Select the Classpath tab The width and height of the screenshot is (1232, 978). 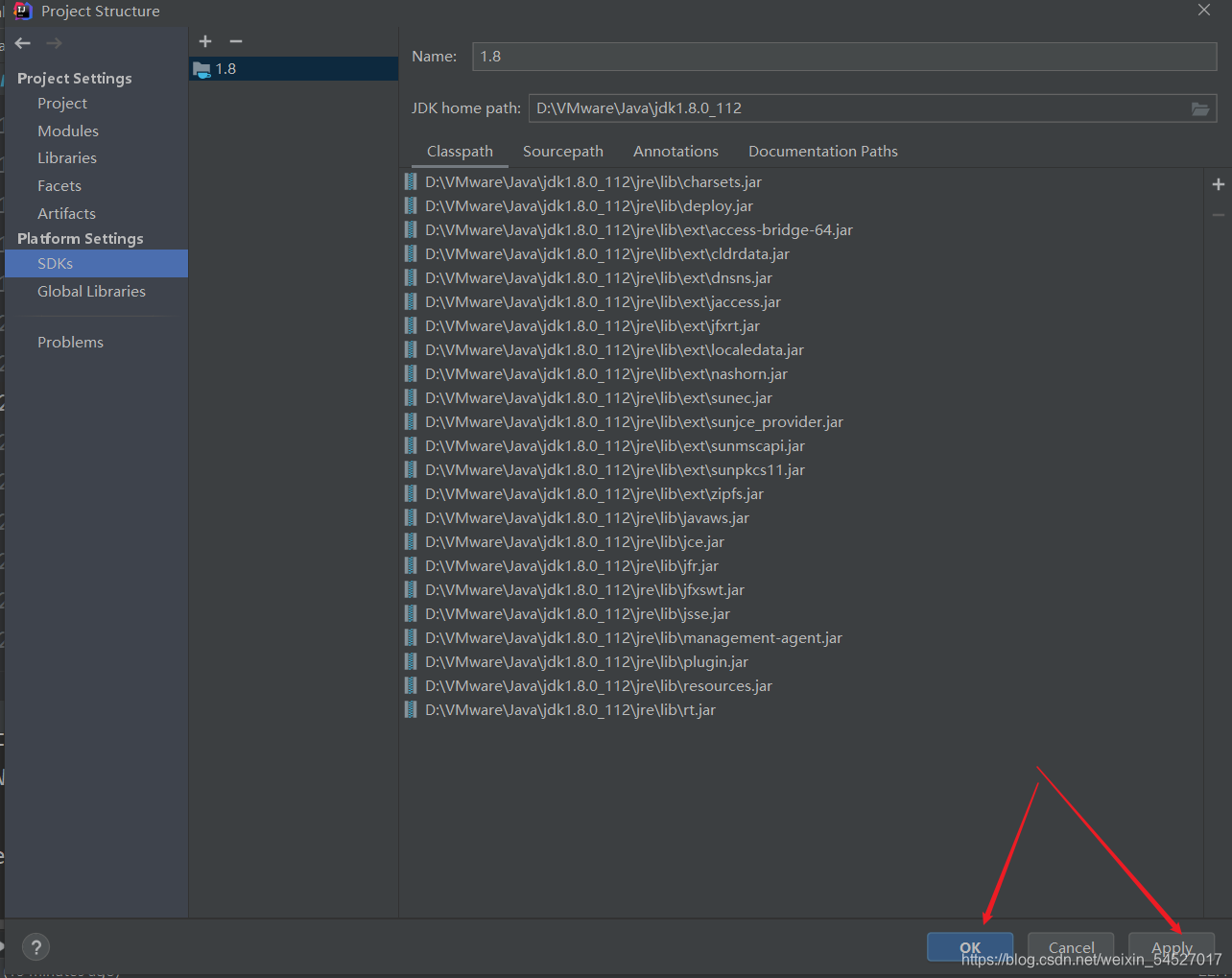[x=459, y=151]
